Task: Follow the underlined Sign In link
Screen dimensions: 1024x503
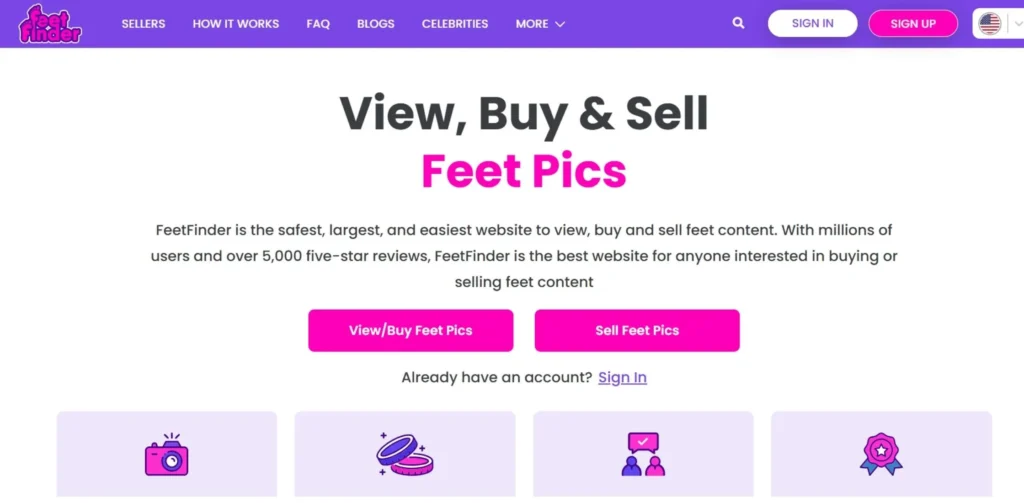Action: pyautogui.click(x=622, y=377)
